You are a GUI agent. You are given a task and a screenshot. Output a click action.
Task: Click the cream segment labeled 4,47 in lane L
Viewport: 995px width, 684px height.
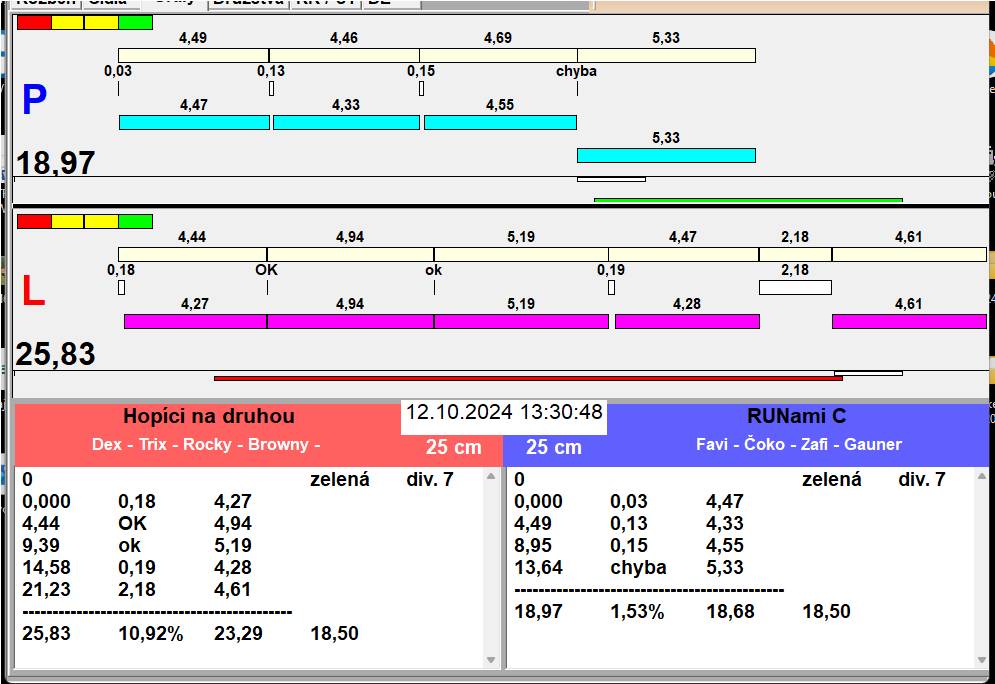coord(683,254)
